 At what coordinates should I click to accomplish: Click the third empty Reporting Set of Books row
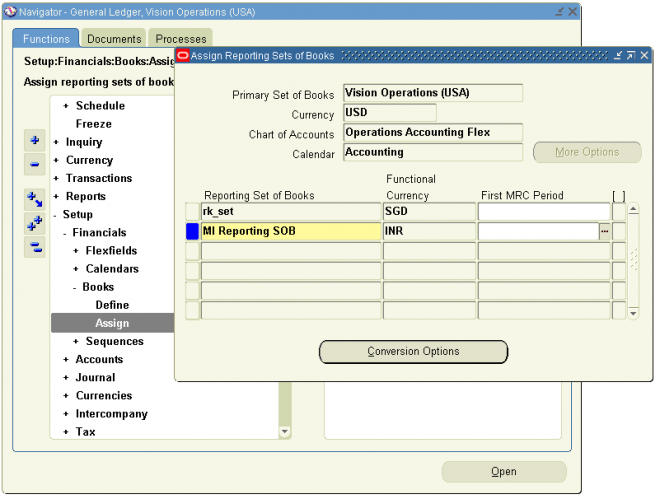[291, 291]
